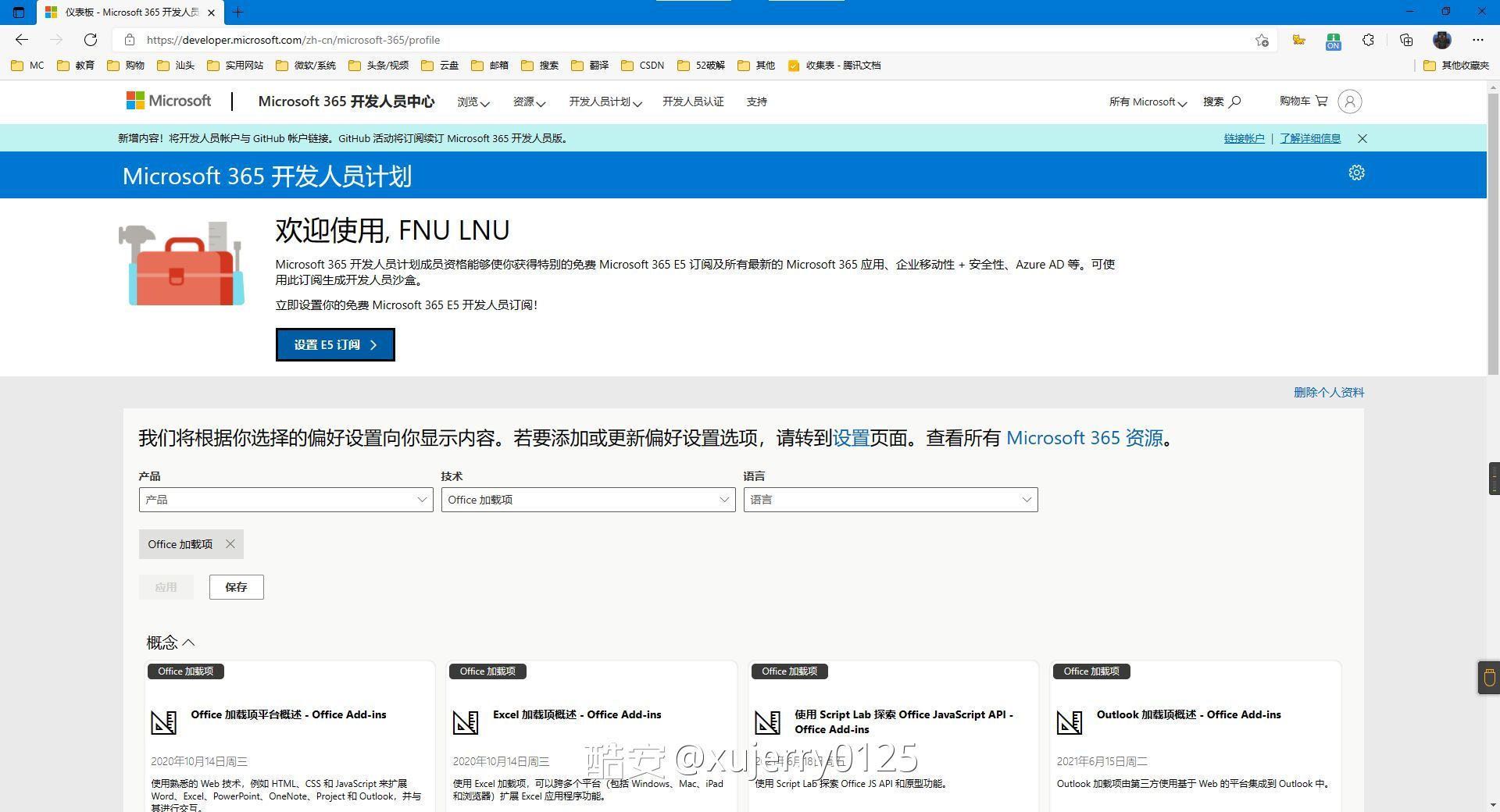1500x812 pixels.
Task: Expand the 产品 dropdown
Action: coord(286,500)
